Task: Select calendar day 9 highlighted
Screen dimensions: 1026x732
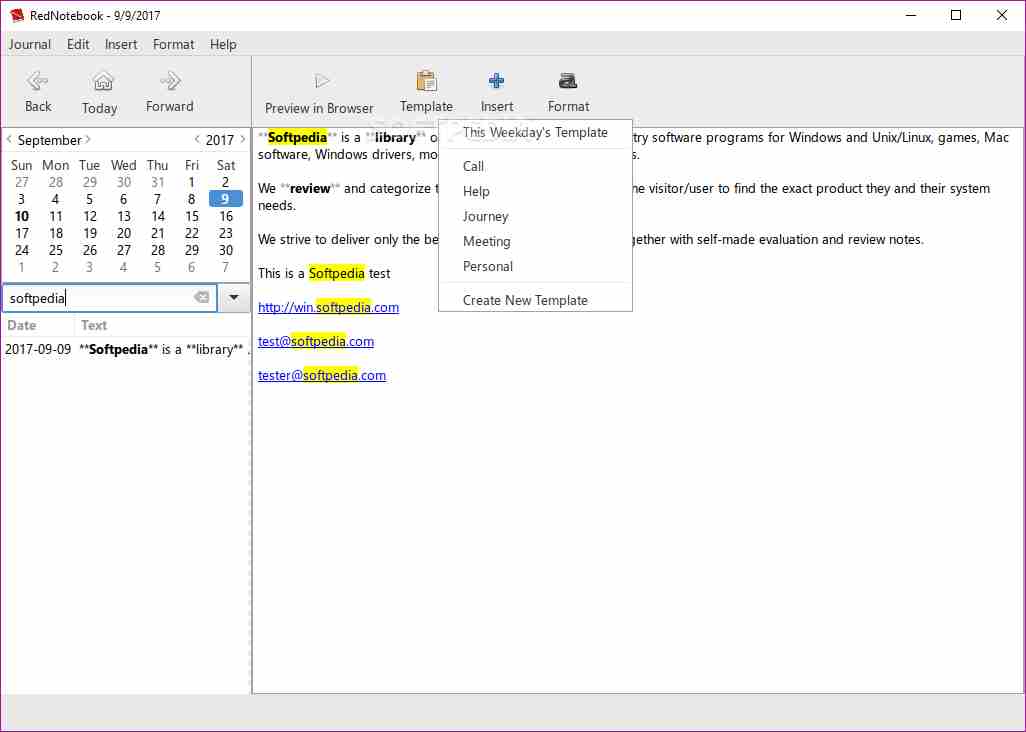Action: 225,199
